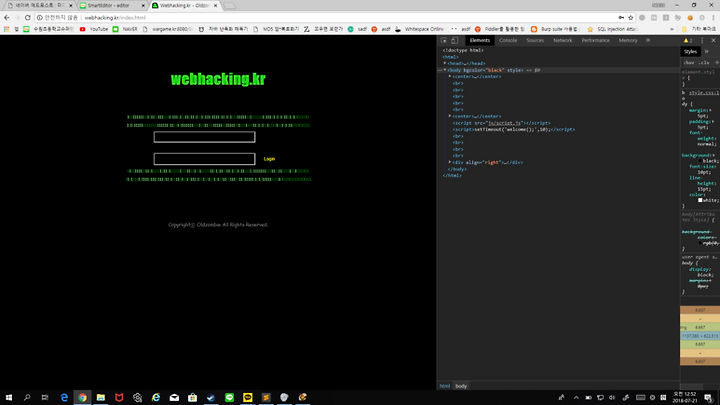Open KakaoTalk from the taskbar
The width and height of the screenshot is (720, 405).
[x=248, y=397]
